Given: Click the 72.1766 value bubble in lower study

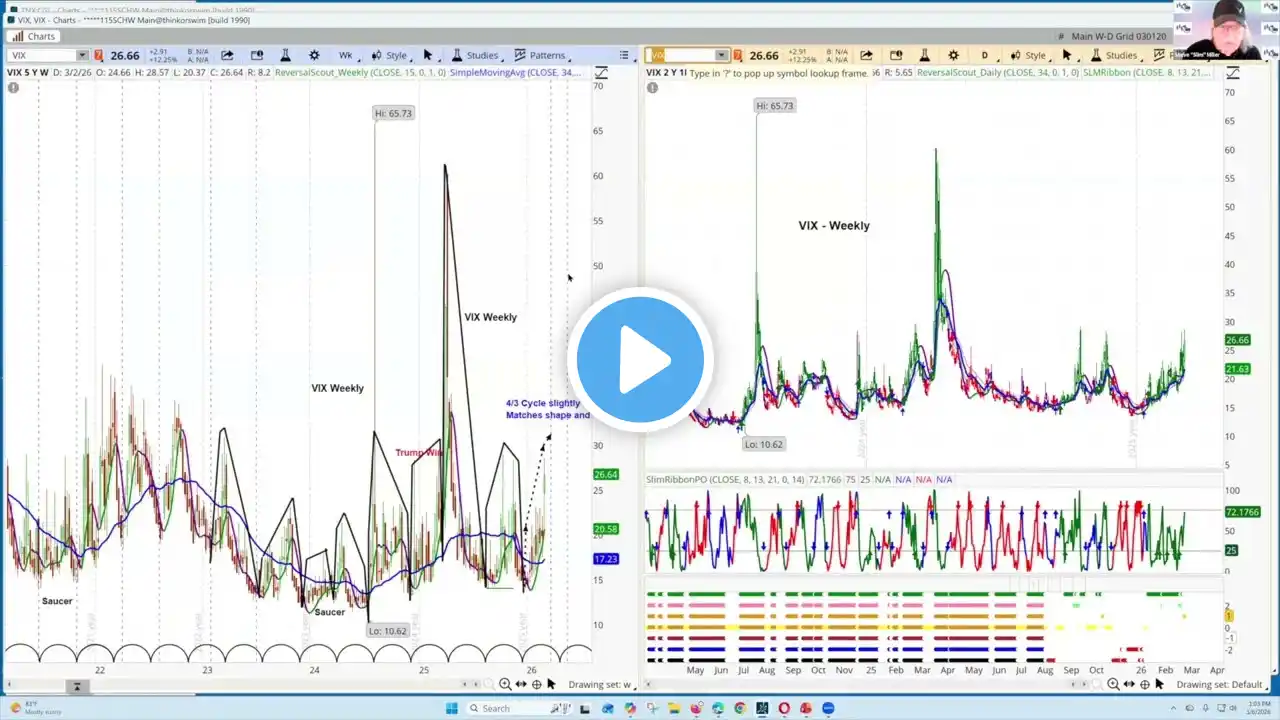Looking at the screenshot, I should click(1241, 512).
